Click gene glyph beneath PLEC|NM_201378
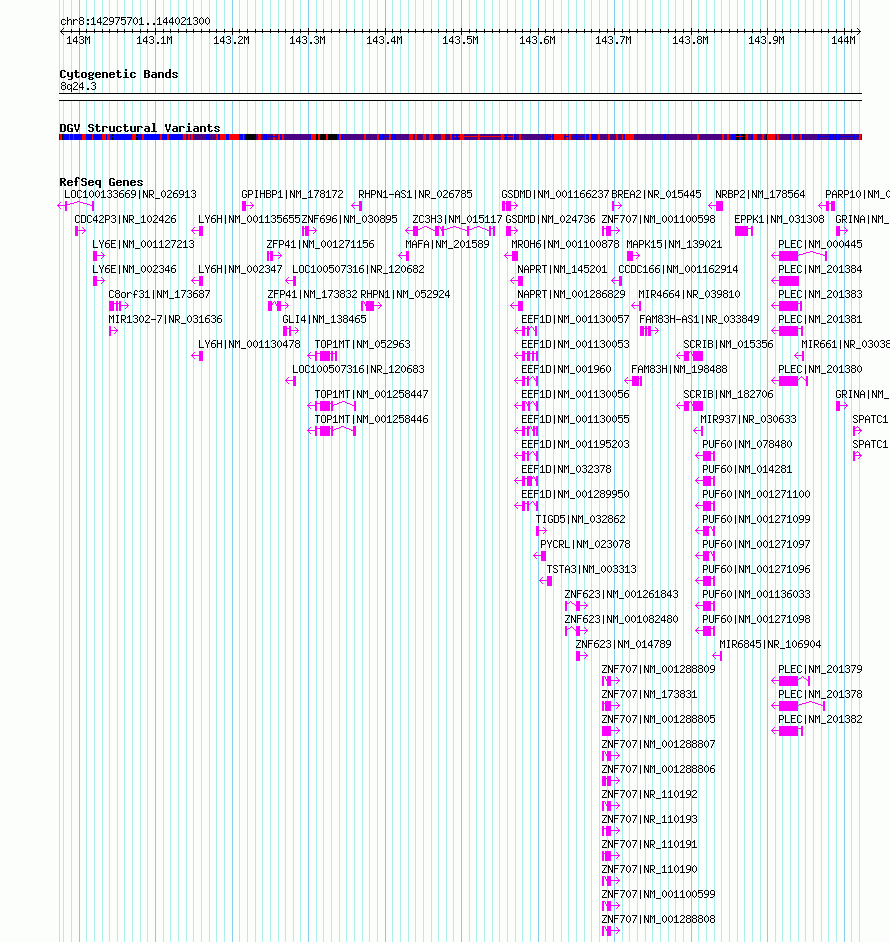 point(798,706)
